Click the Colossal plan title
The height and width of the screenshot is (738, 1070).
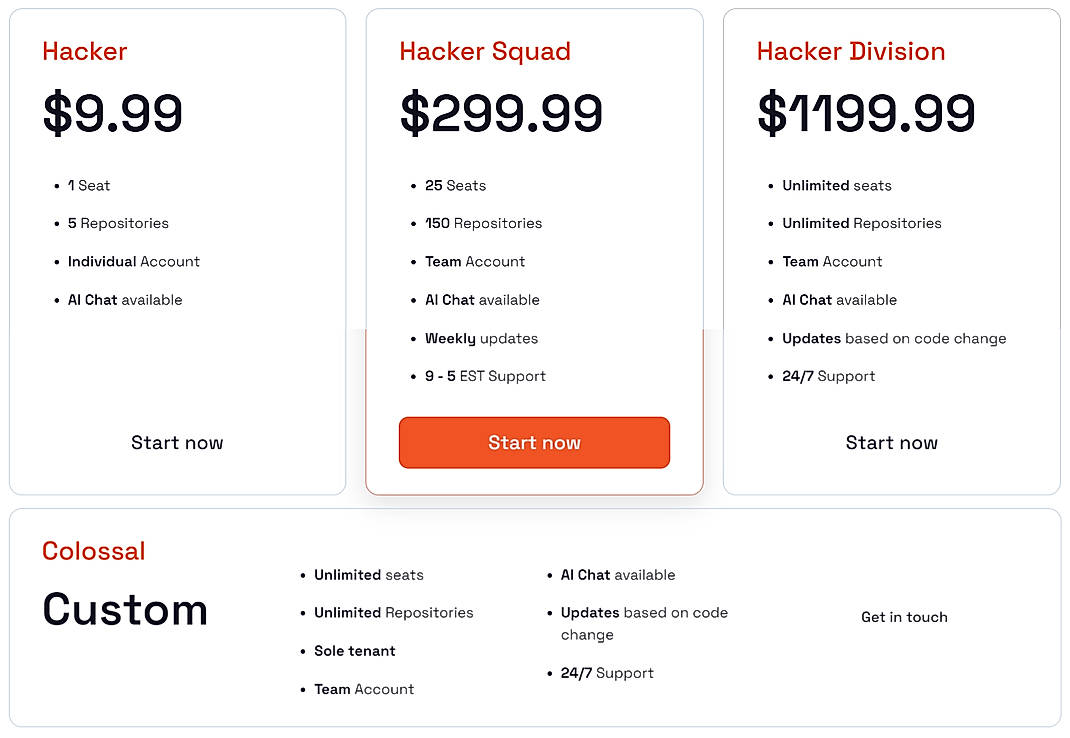point(93,550)
